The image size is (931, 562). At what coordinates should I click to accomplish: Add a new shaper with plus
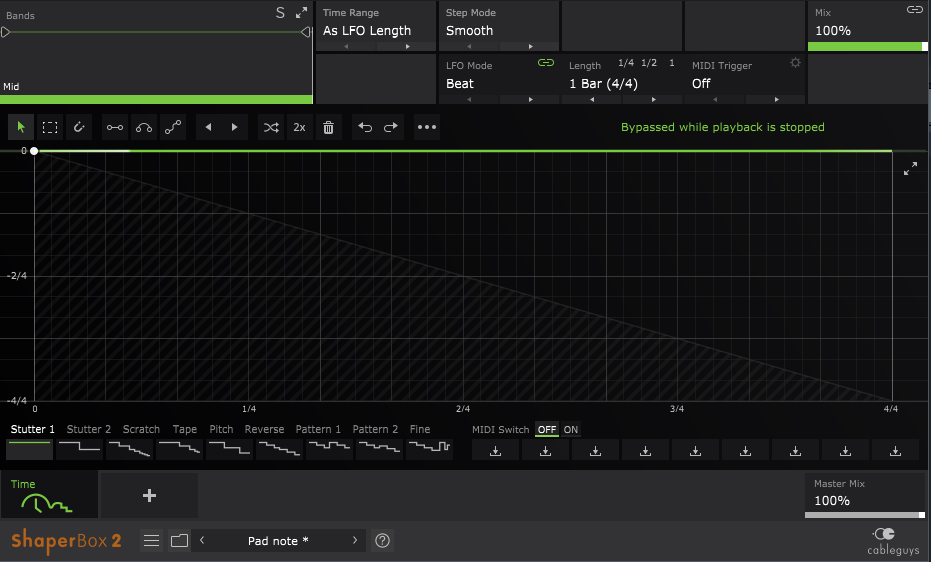149,496
